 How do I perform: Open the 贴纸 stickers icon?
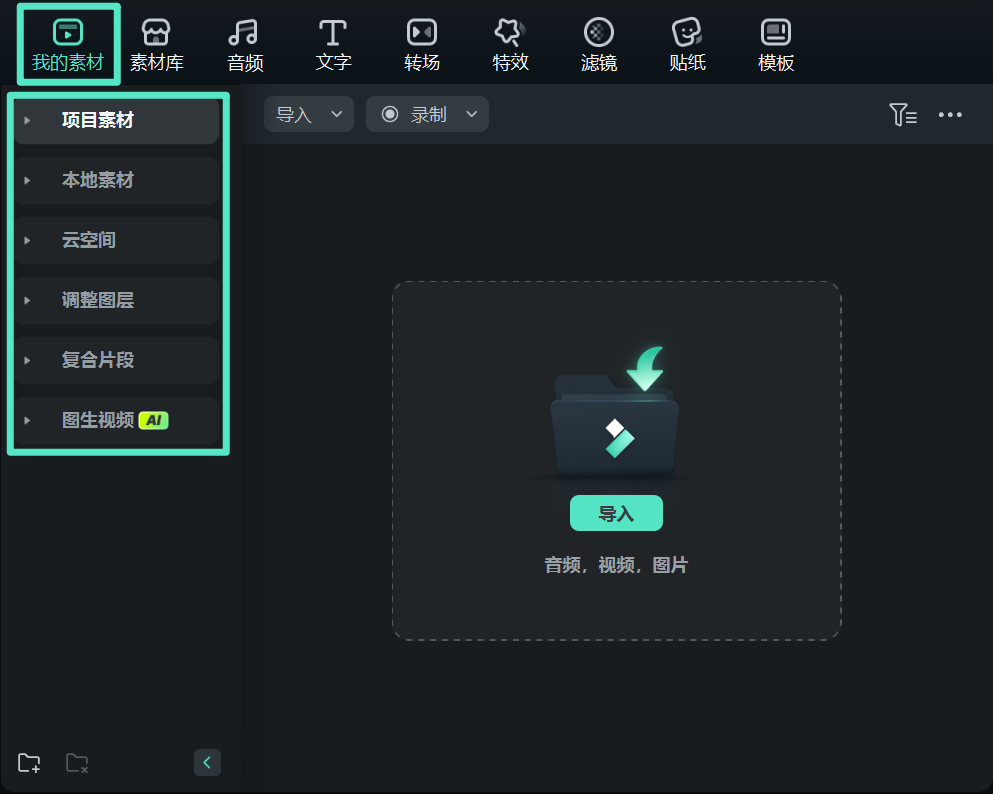point(687,45)
